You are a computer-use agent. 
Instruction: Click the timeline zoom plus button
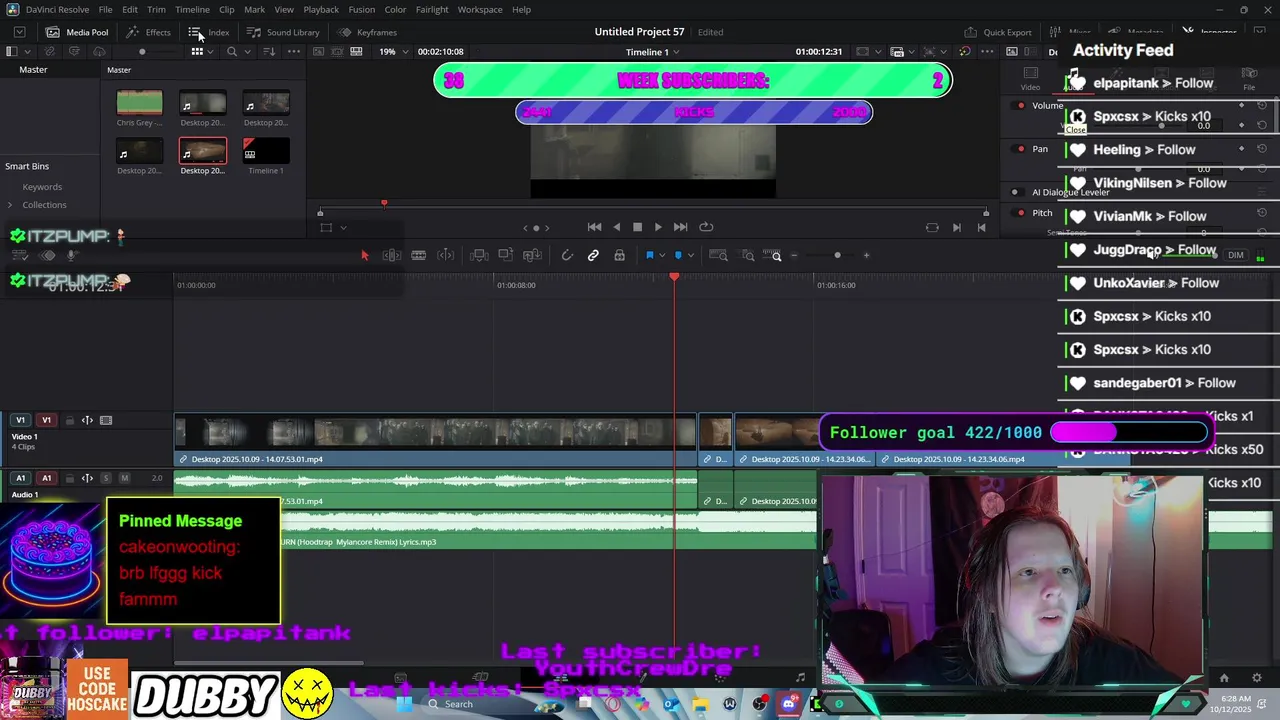click(867, 256)
